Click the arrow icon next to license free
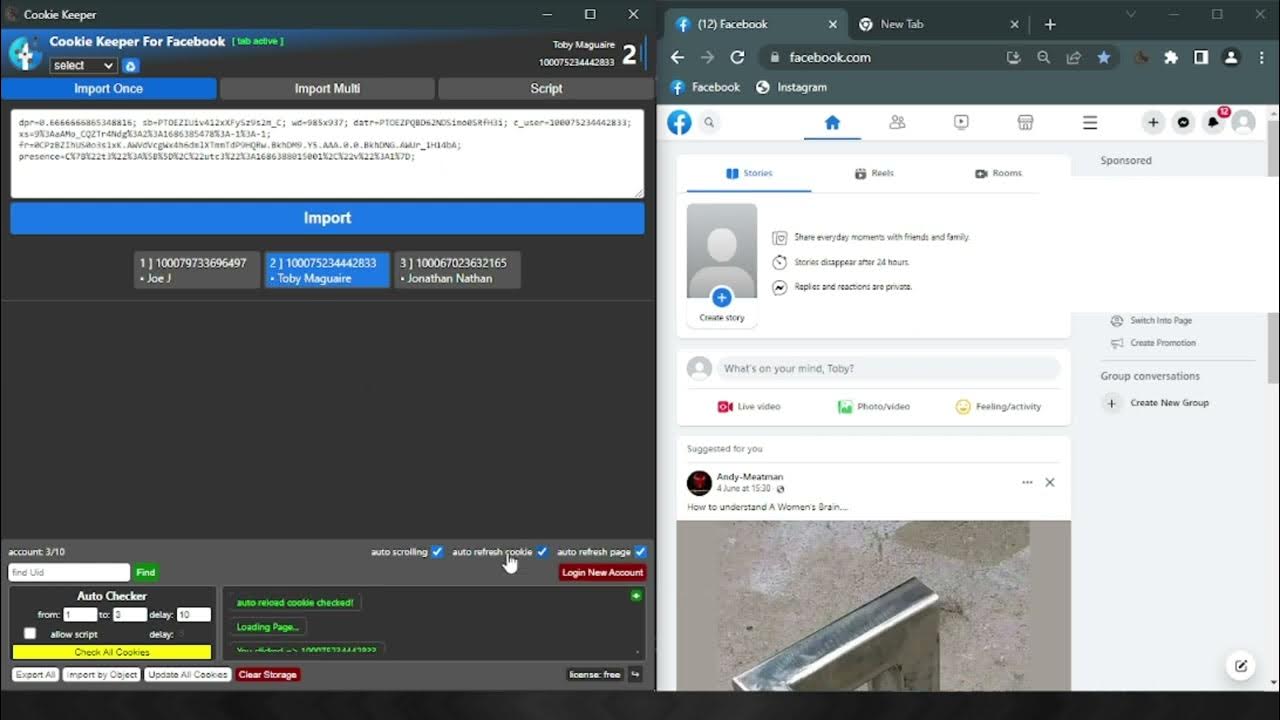 [634, 674]
